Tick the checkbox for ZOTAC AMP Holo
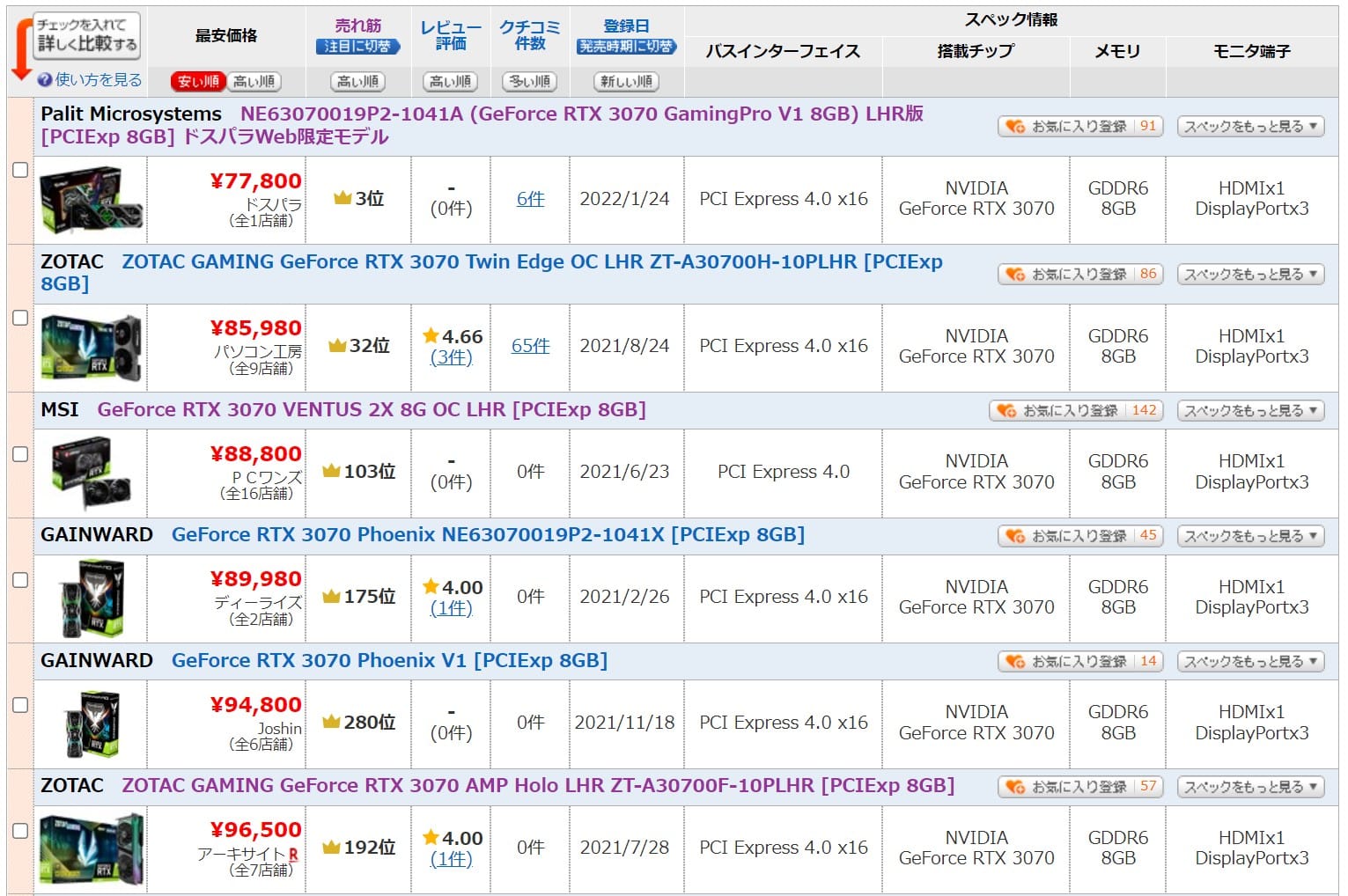Screen dimensions: 1348x896 (20, 831)
